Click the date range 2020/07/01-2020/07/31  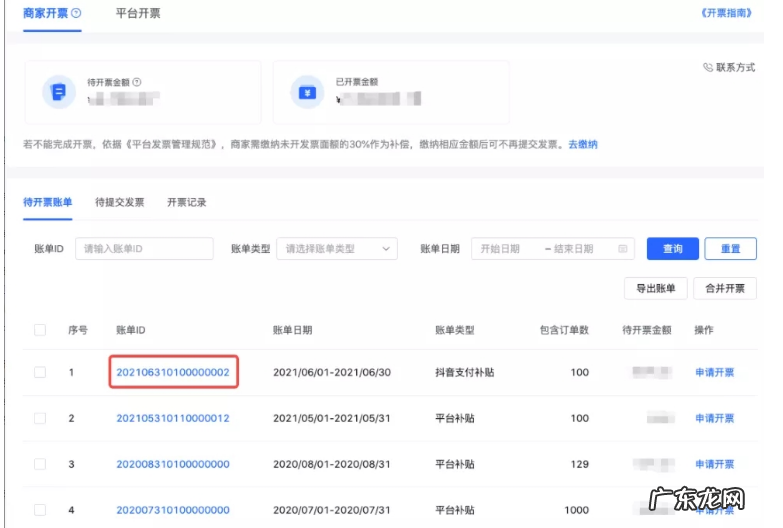tap(332, 510)
